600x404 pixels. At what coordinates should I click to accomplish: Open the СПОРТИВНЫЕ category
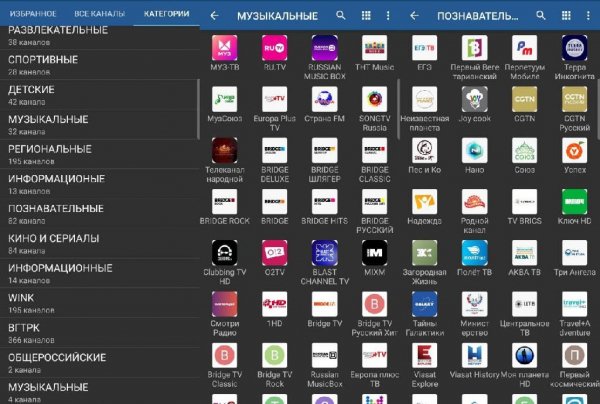(99, 65)
